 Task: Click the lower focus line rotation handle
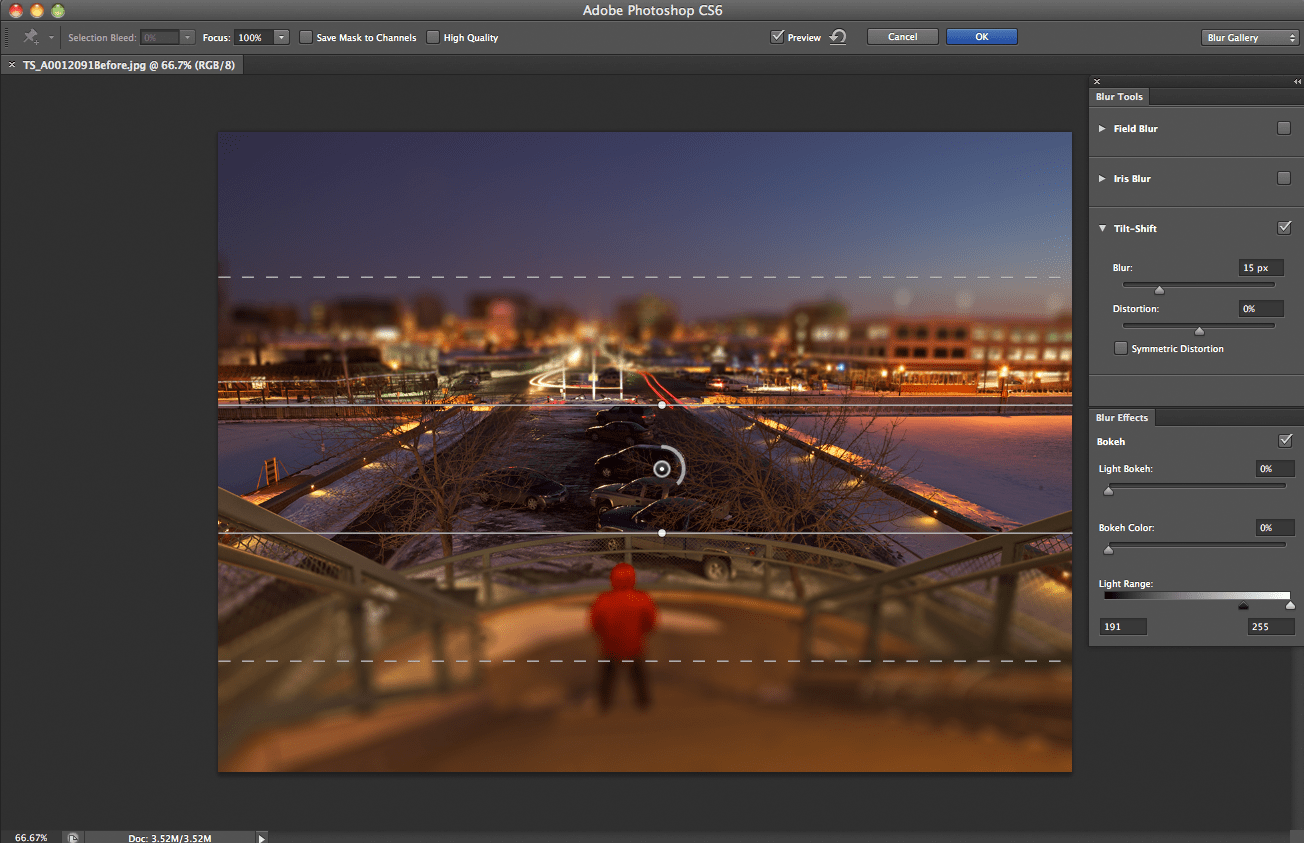click(x=662, y=533)
